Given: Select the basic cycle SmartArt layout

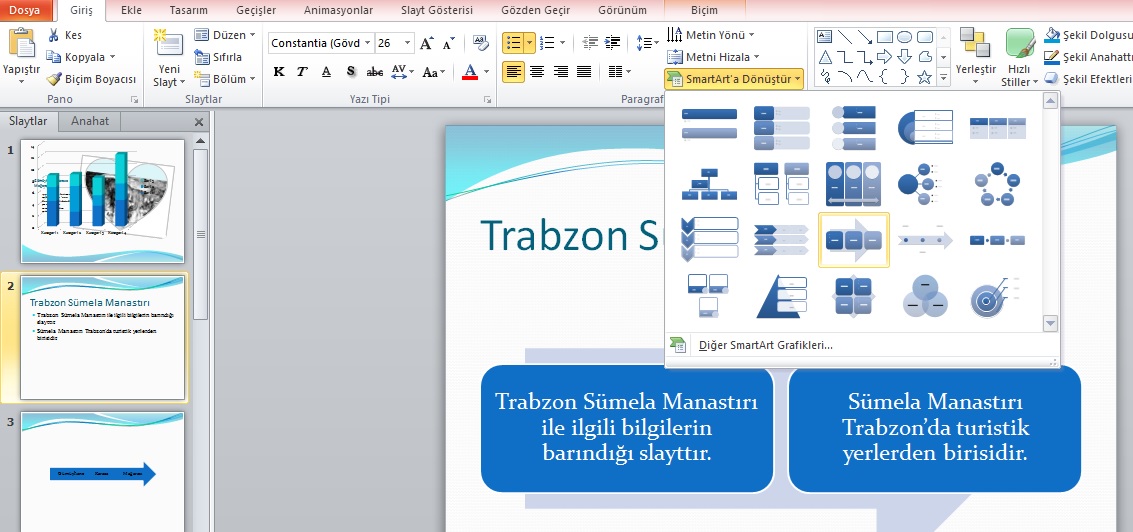Looking at the screenshot, I should point(996,184).
